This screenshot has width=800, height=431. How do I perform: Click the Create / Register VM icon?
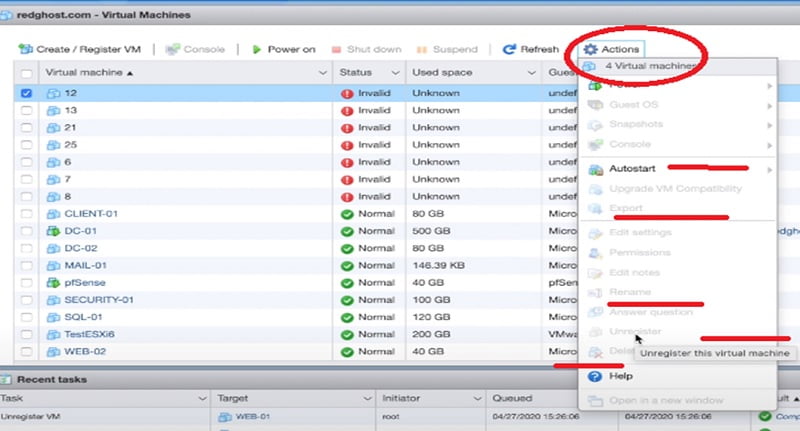26,49
